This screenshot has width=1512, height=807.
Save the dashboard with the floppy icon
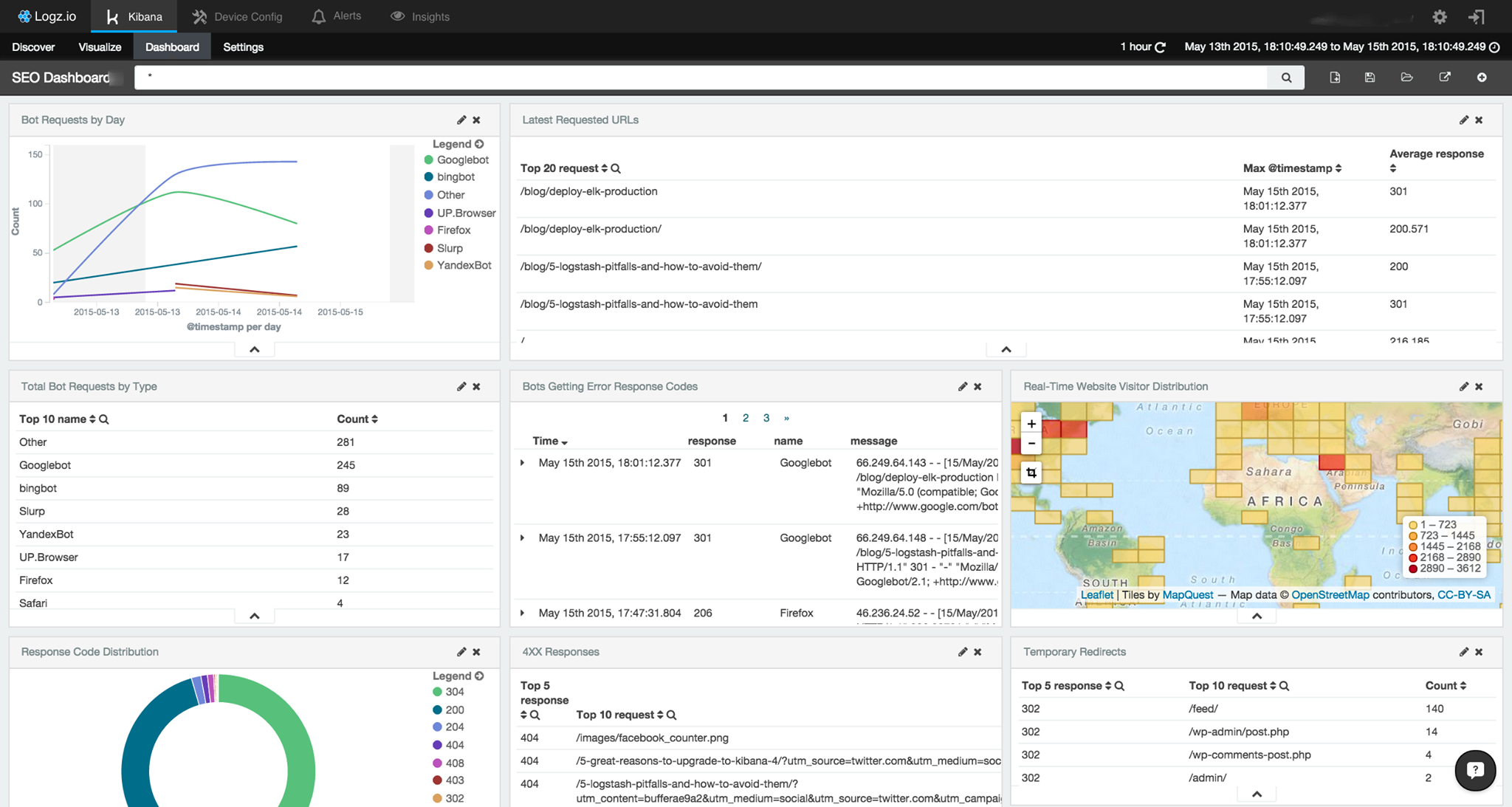click(x=1370, y=78)
